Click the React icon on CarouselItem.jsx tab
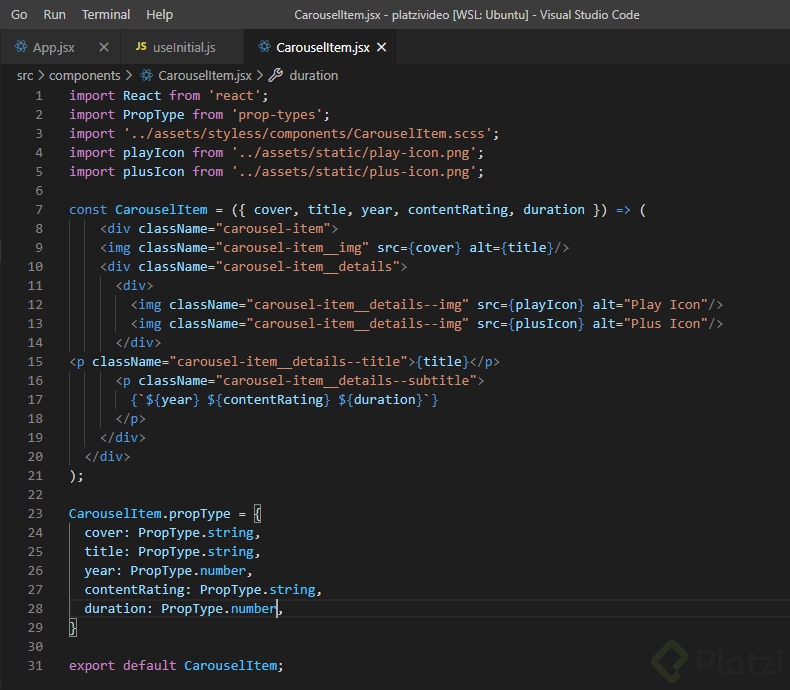The width and height of the screenshot is (790, 690). [x=264, y=47]
